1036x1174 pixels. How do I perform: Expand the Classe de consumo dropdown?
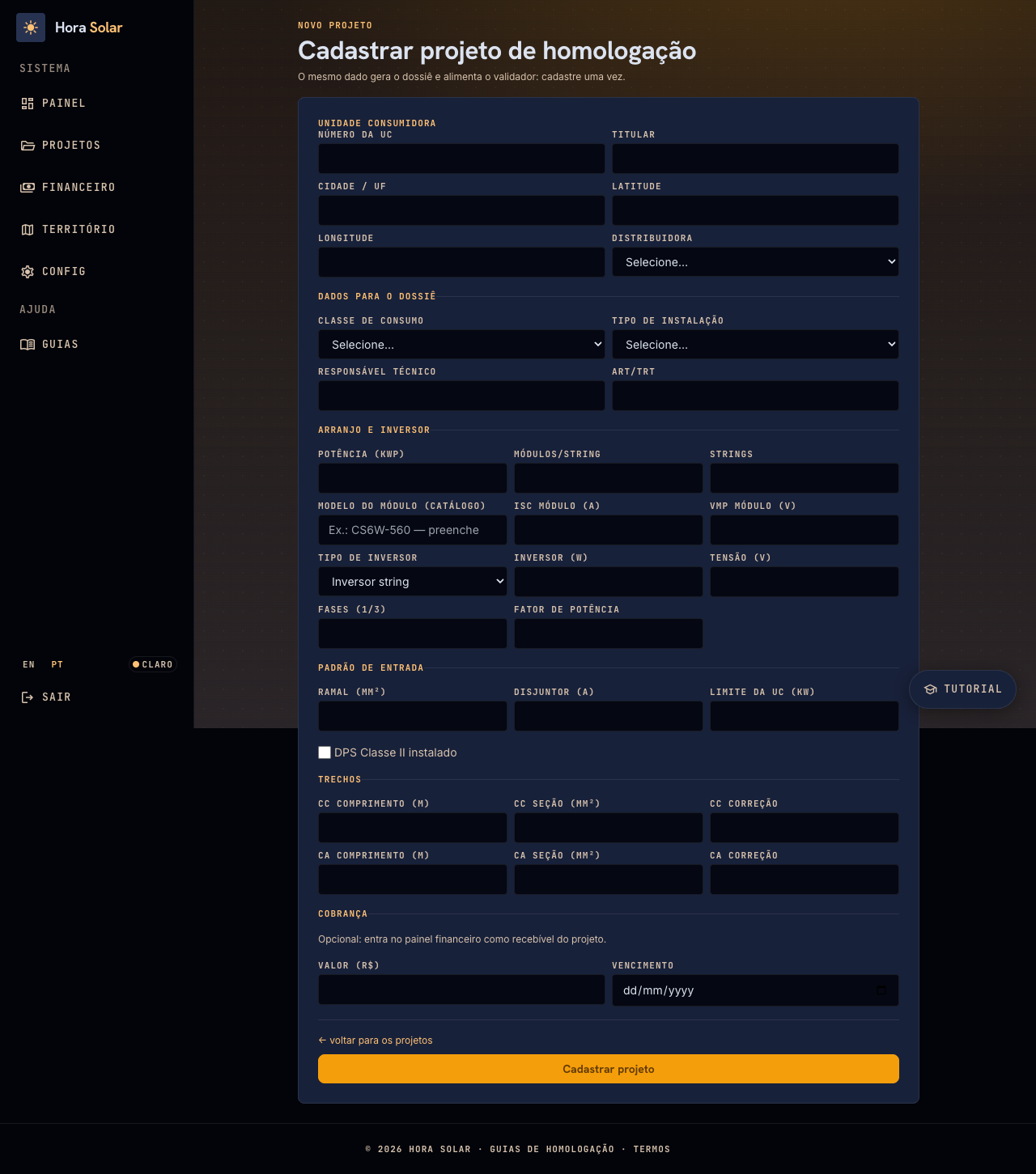[461, 345]
